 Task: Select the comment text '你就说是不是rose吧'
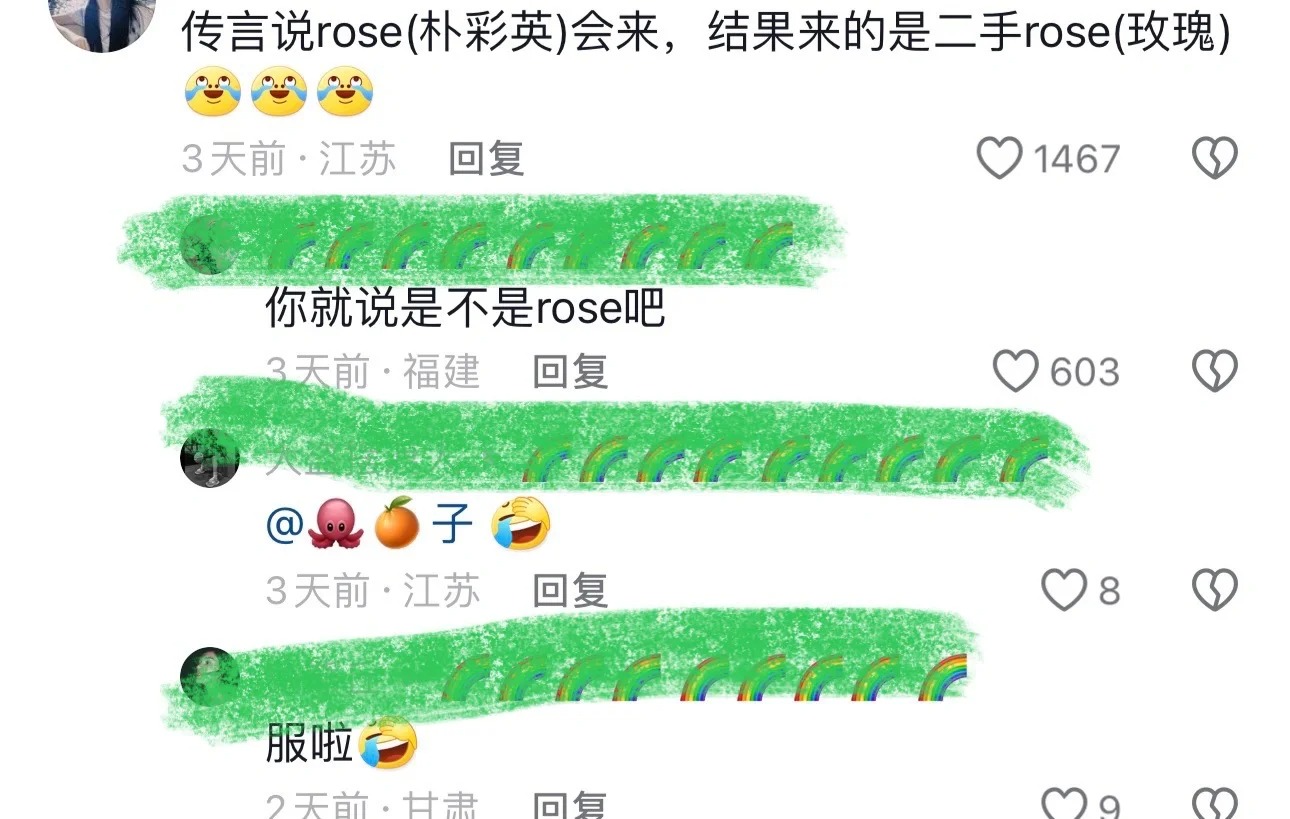tap(465, 309)
